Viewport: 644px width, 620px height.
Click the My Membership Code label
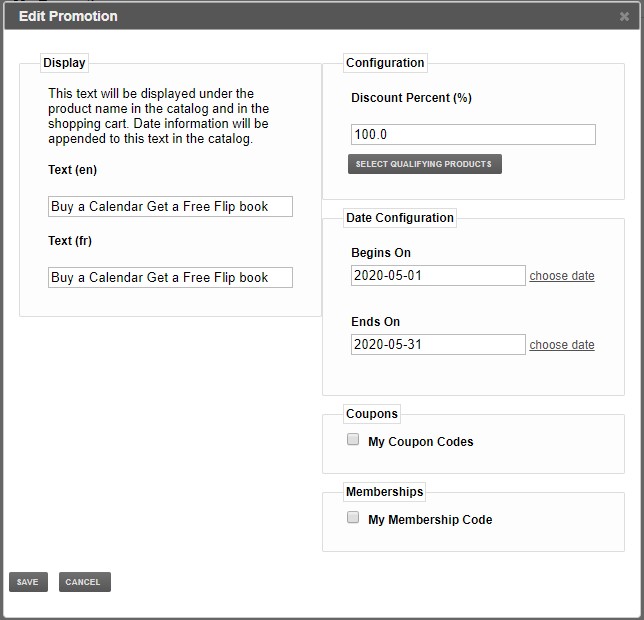point(430,519)
